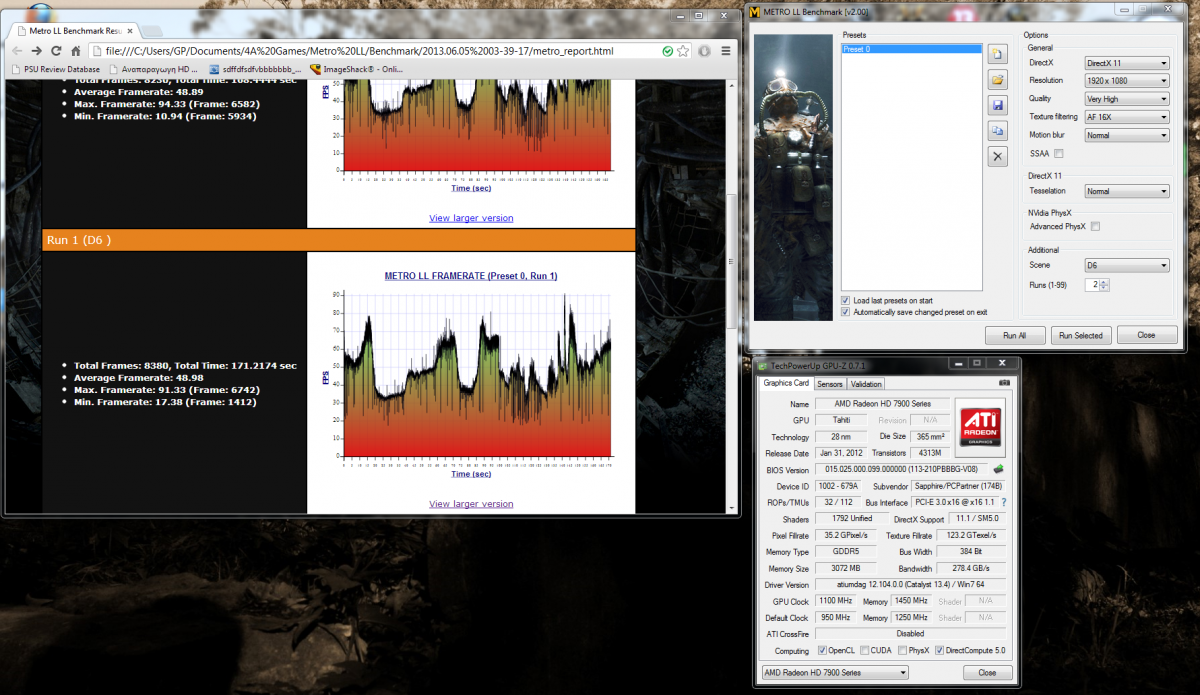Viewport: 1200px width, 695px height.
Task: Open the PSU Review Database bookmark
Action: pos(55,69)
